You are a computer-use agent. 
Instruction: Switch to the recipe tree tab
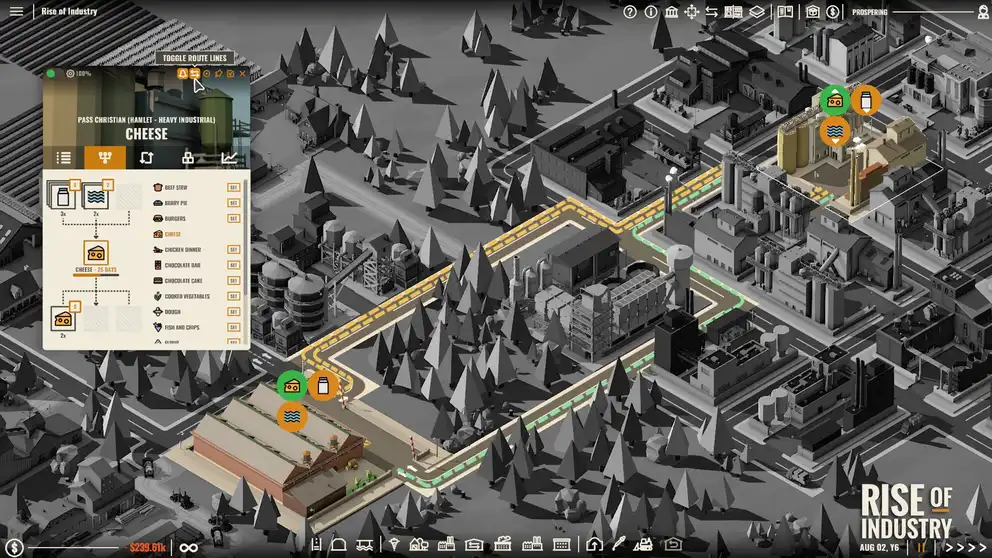pyautogui.click(x=104, y=158)
